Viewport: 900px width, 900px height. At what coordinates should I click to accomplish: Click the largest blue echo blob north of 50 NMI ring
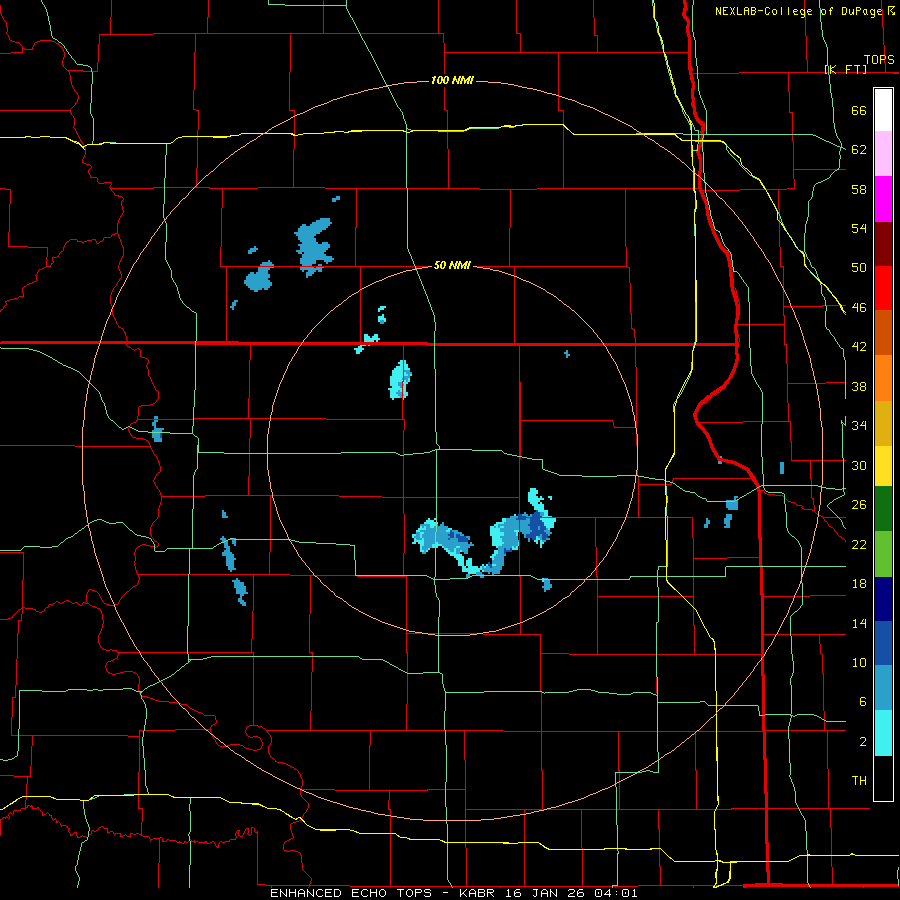313,247
